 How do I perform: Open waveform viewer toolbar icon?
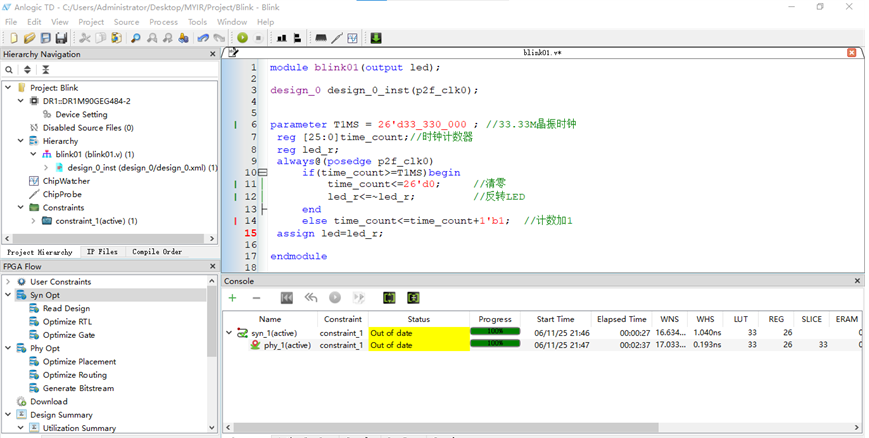[x=352, y=38]
